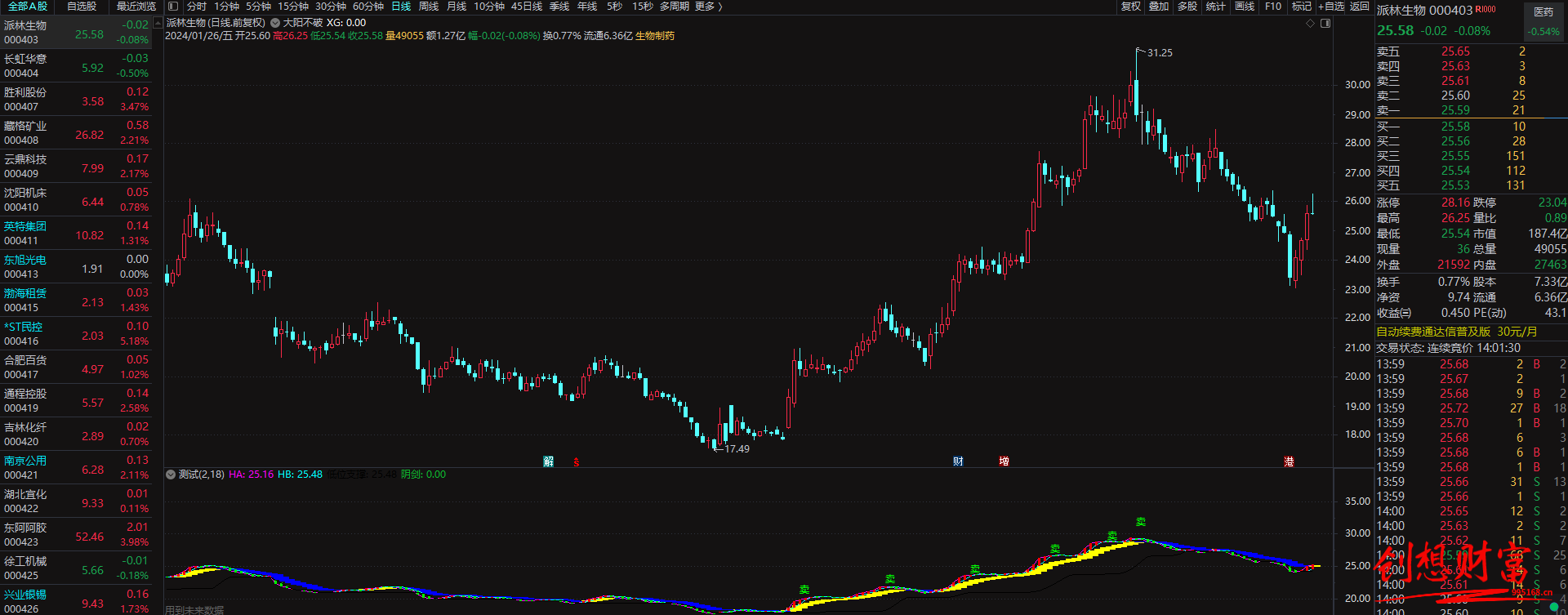Select the 30分钟 period

click(x=331, y=7)
